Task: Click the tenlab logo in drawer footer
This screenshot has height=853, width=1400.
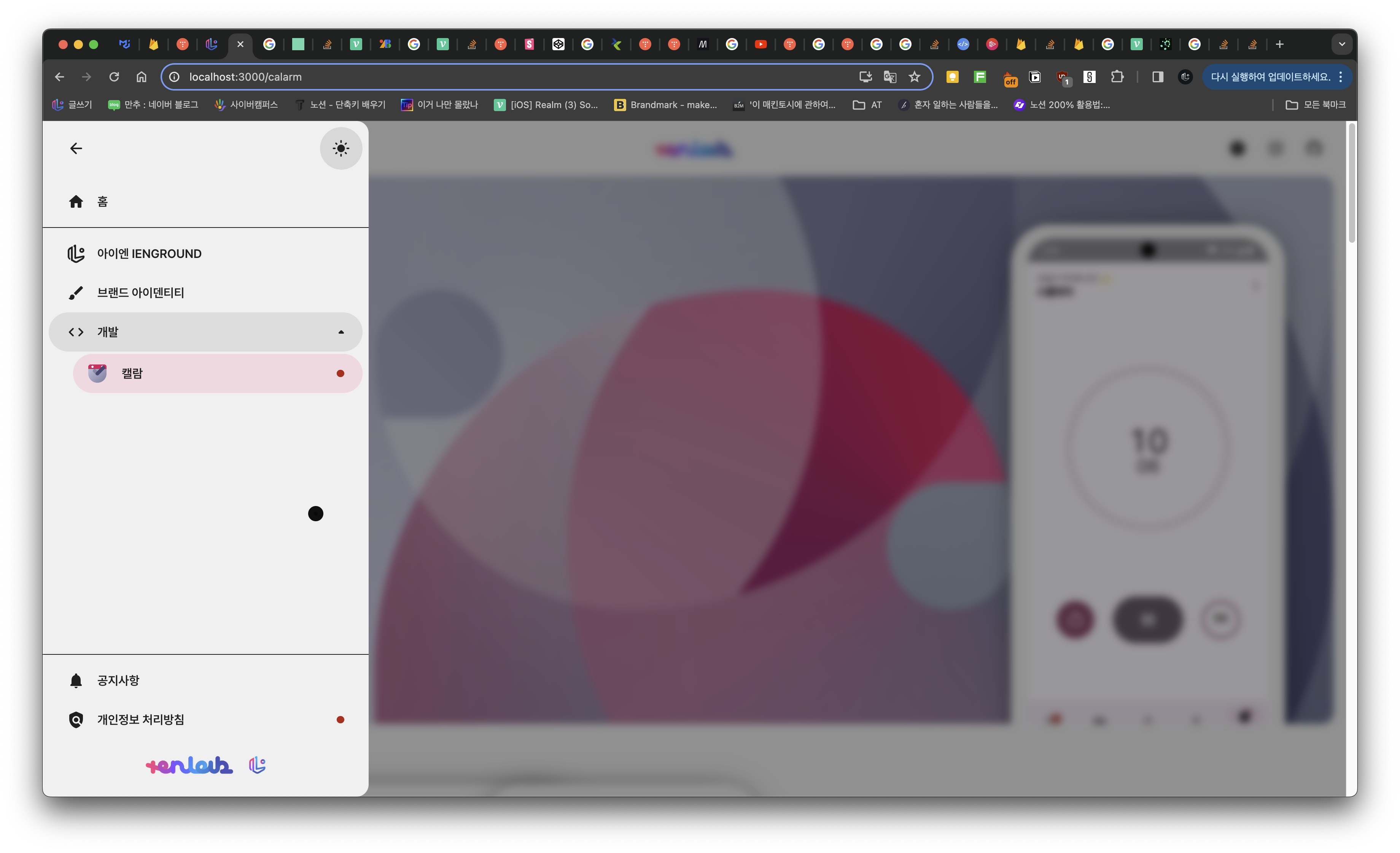Action: pyautogui.click(x=189, y=765)
